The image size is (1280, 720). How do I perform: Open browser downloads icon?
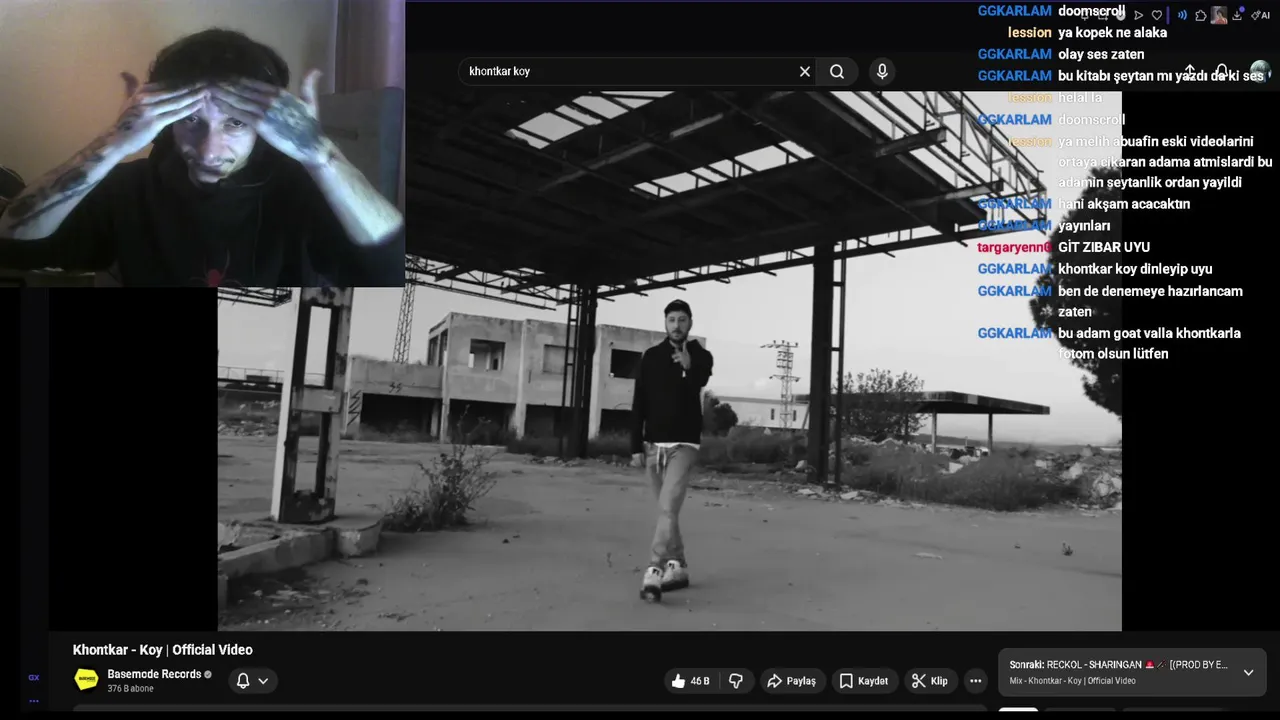click(x=1237, y=15)
